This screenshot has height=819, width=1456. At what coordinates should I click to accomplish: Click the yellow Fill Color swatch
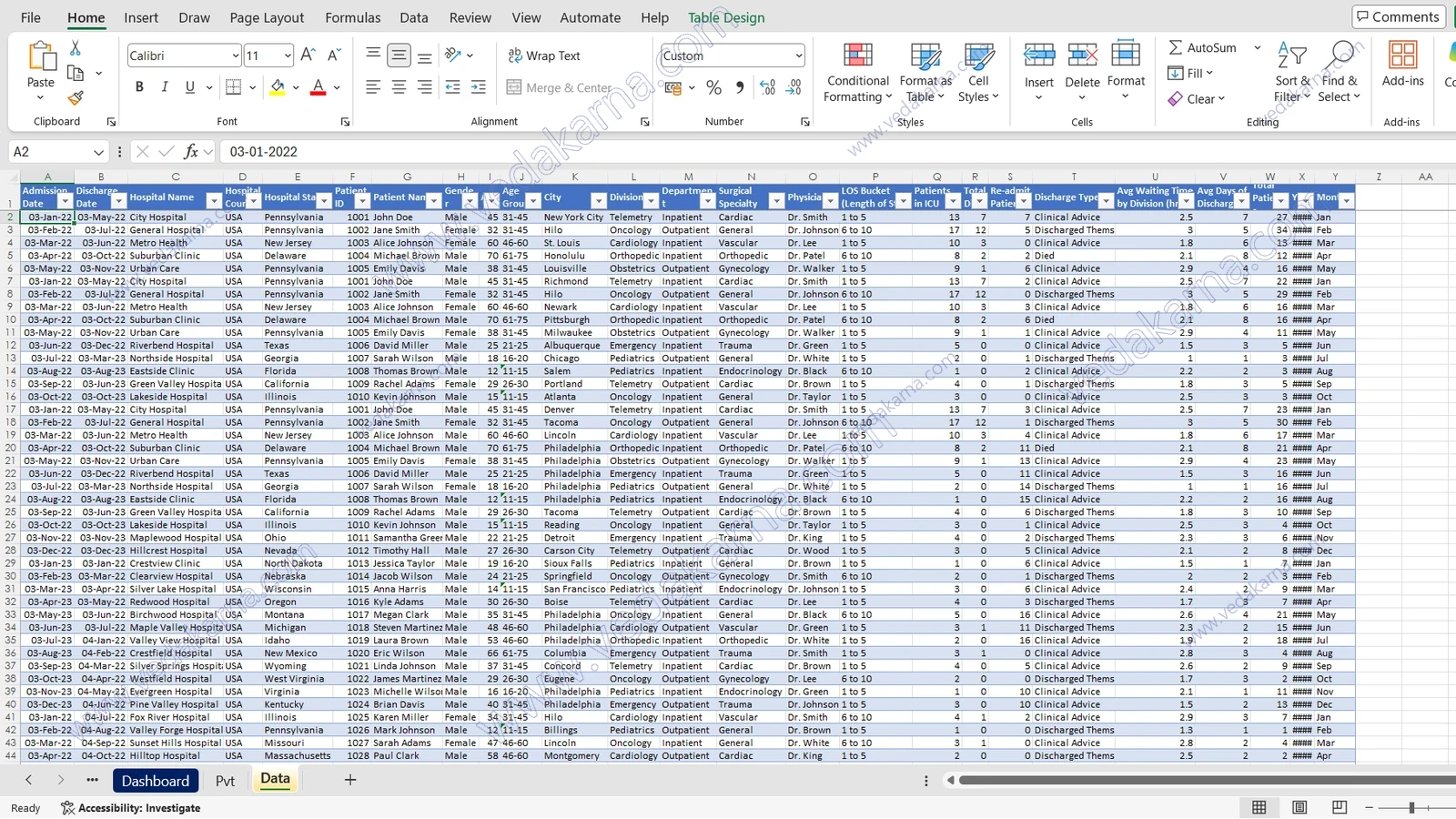click(x=278, y=87)
